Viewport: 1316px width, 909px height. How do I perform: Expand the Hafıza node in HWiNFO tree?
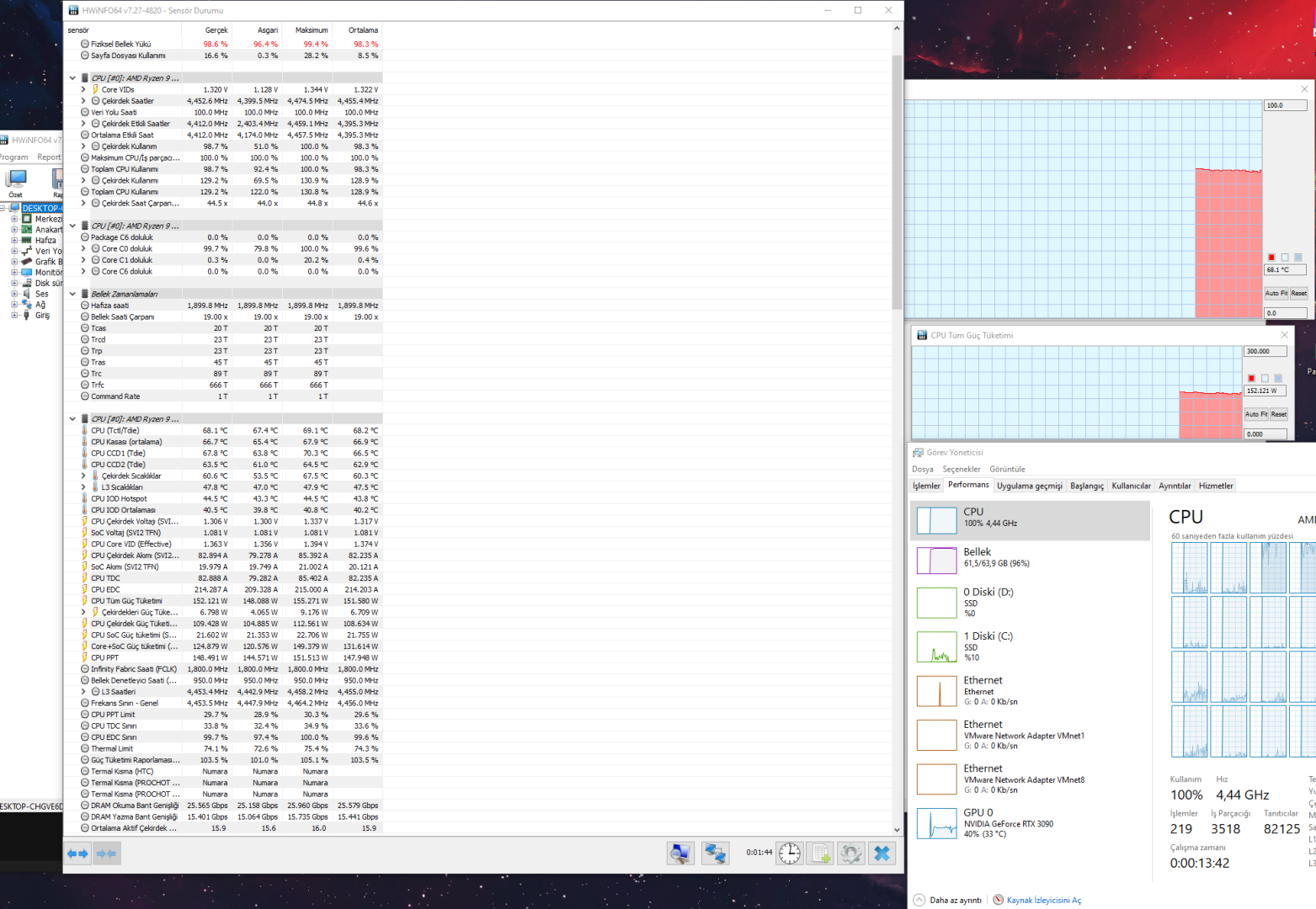tap(14, 240)
